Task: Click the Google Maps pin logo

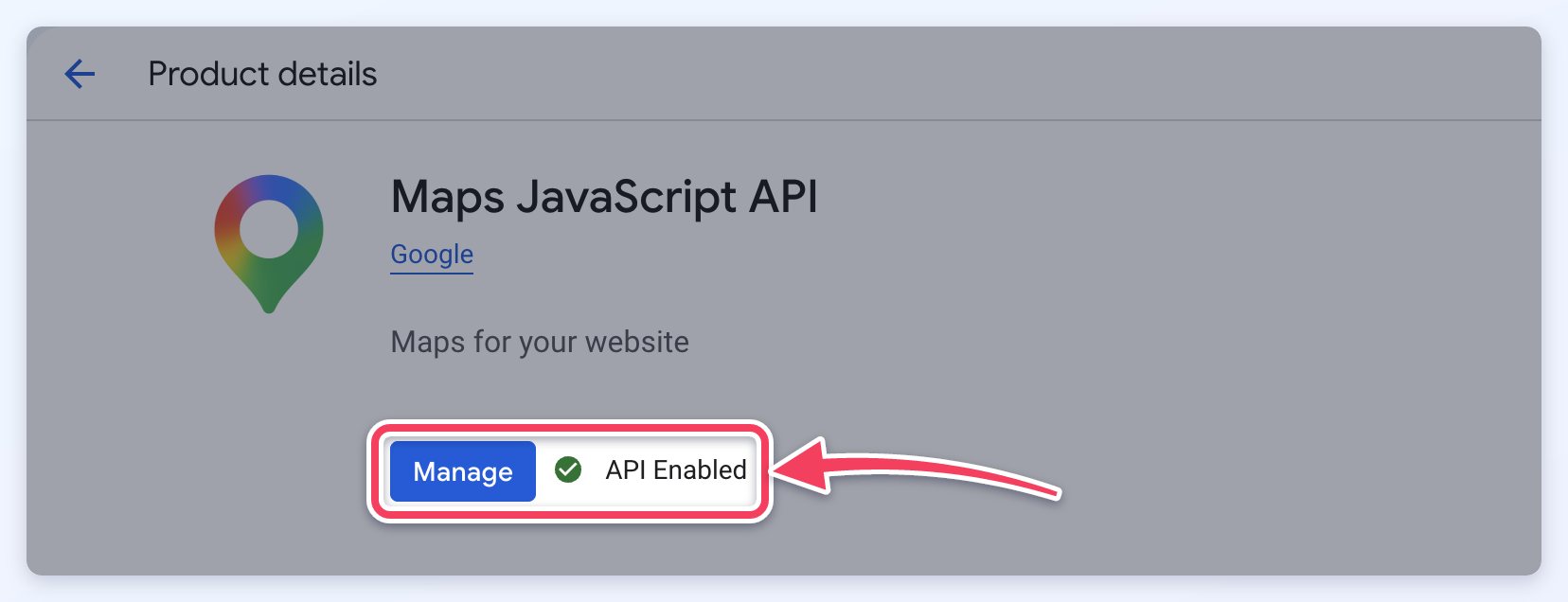Action: pos(269,243)
